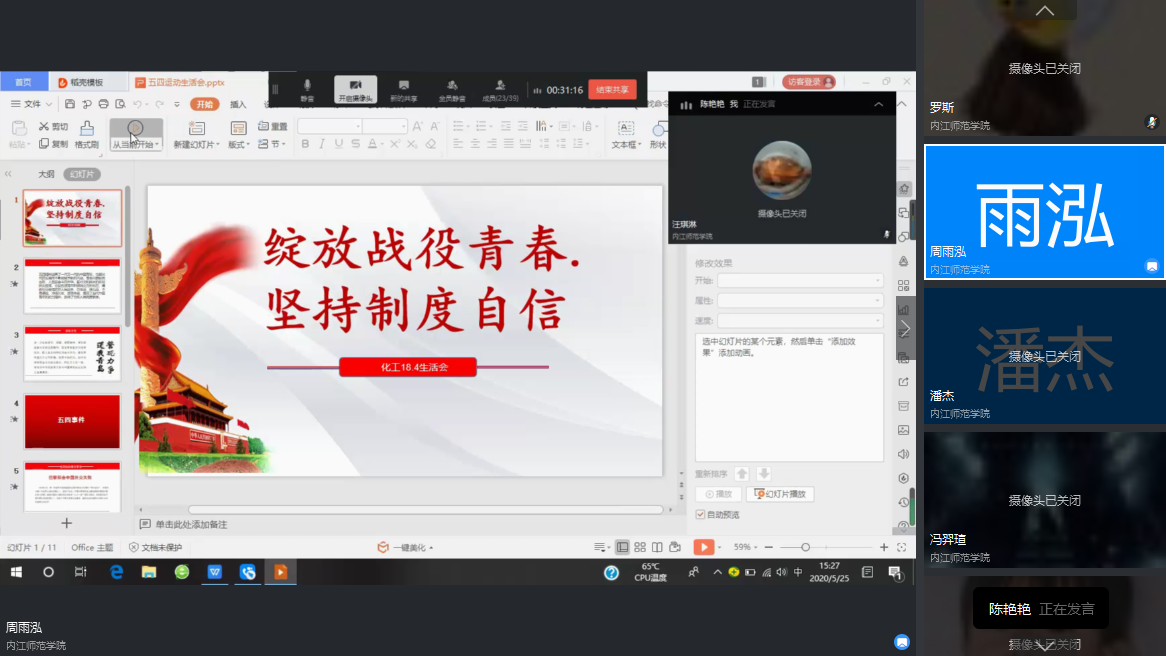Open the 速度 dropdown in animation panel
This screenshot has width=1166, height=656.
800,321
